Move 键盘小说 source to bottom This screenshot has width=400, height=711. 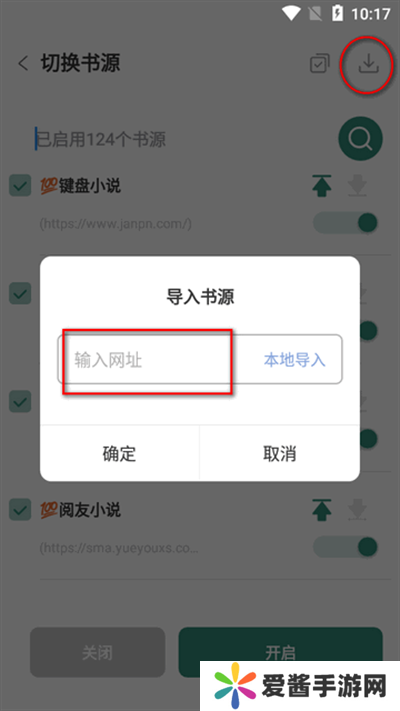357,186
